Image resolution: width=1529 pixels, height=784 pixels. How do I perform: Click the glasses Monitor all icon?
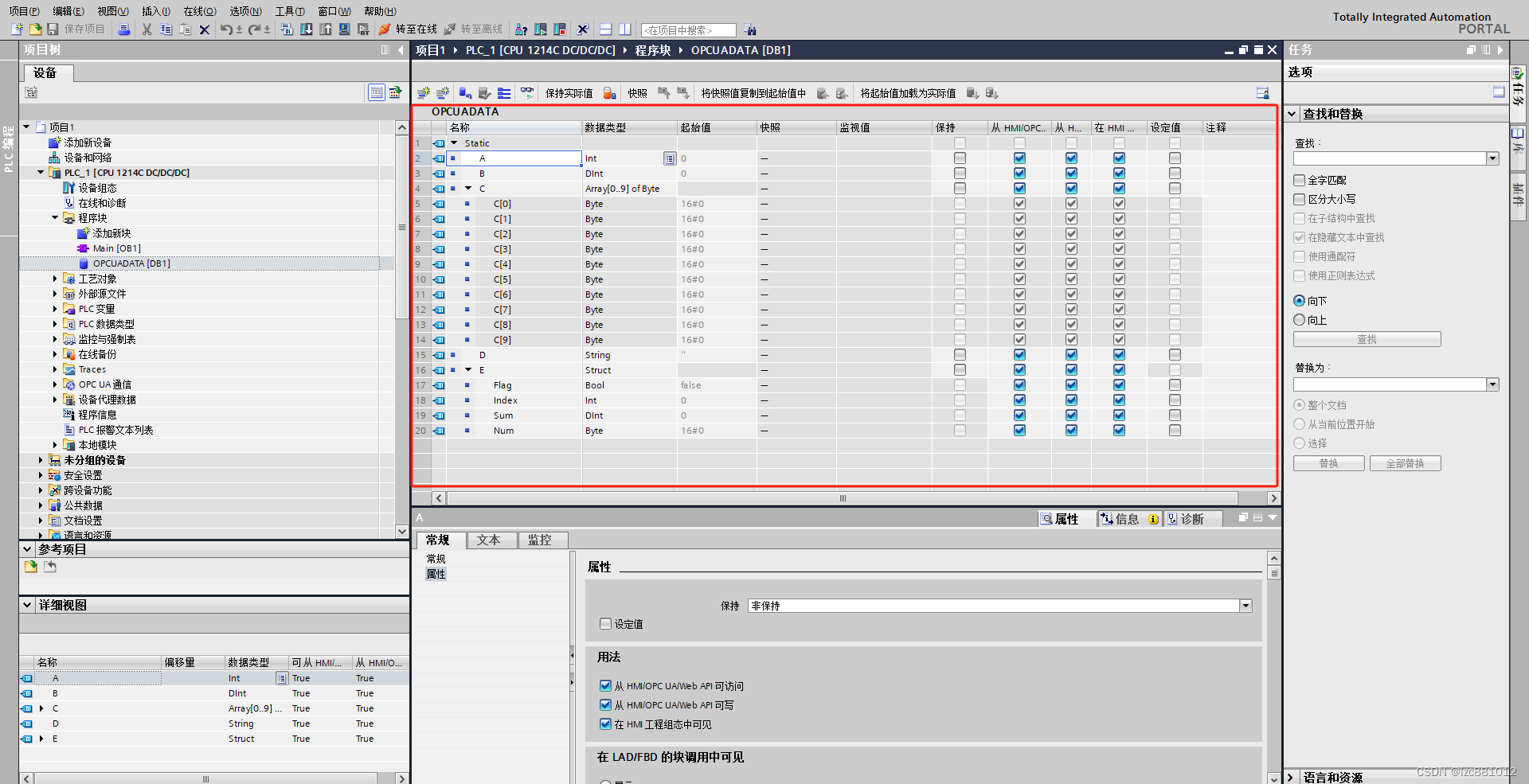click(527, 93)
